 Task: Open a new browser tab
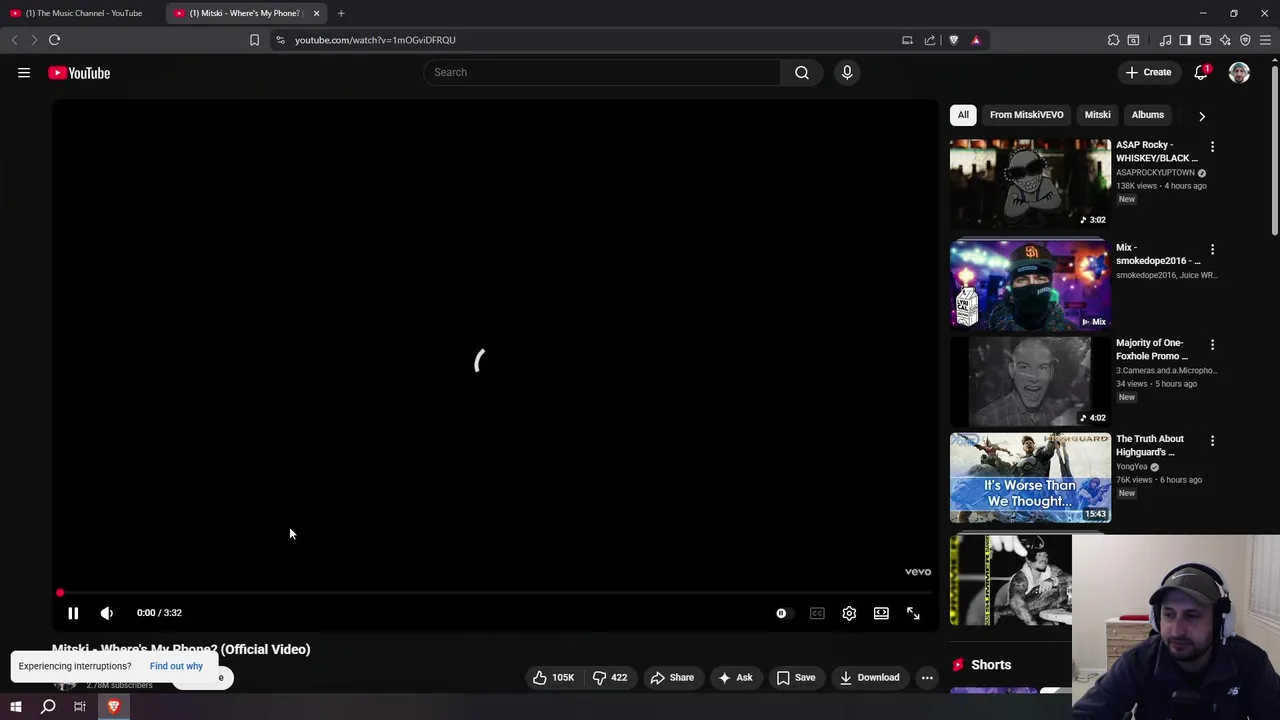(341, 13)
